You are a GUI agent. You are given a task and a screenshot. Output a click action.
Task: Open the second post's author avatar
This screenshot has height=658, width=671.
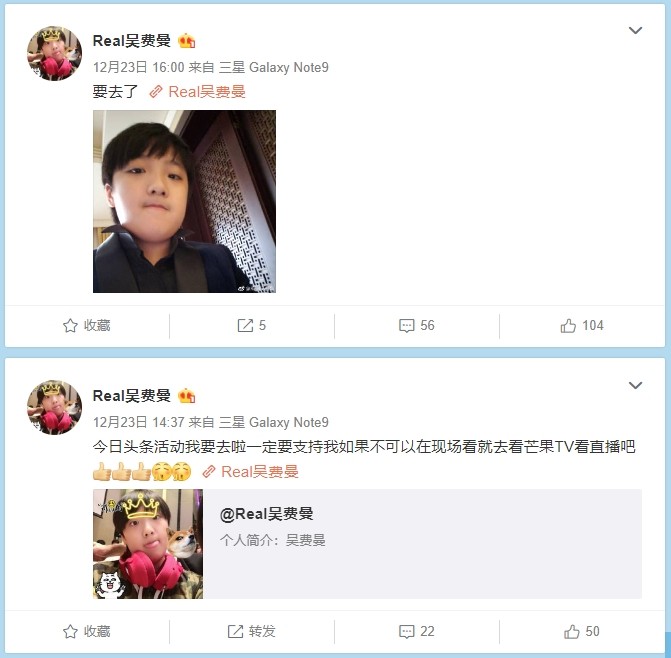click(54, 407)
